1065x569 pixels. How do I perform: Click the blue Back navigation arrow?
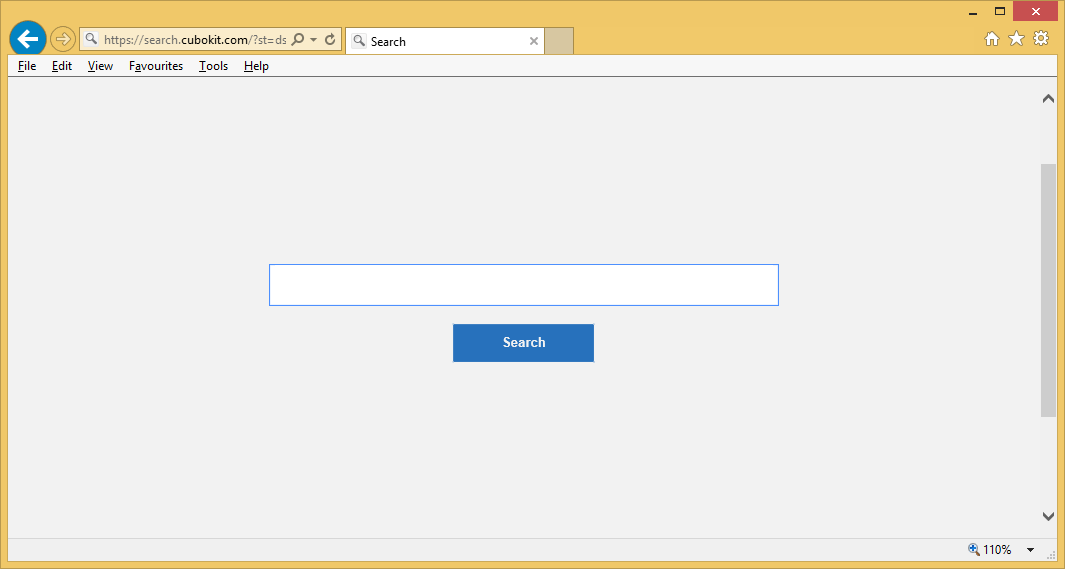[27, 40]
